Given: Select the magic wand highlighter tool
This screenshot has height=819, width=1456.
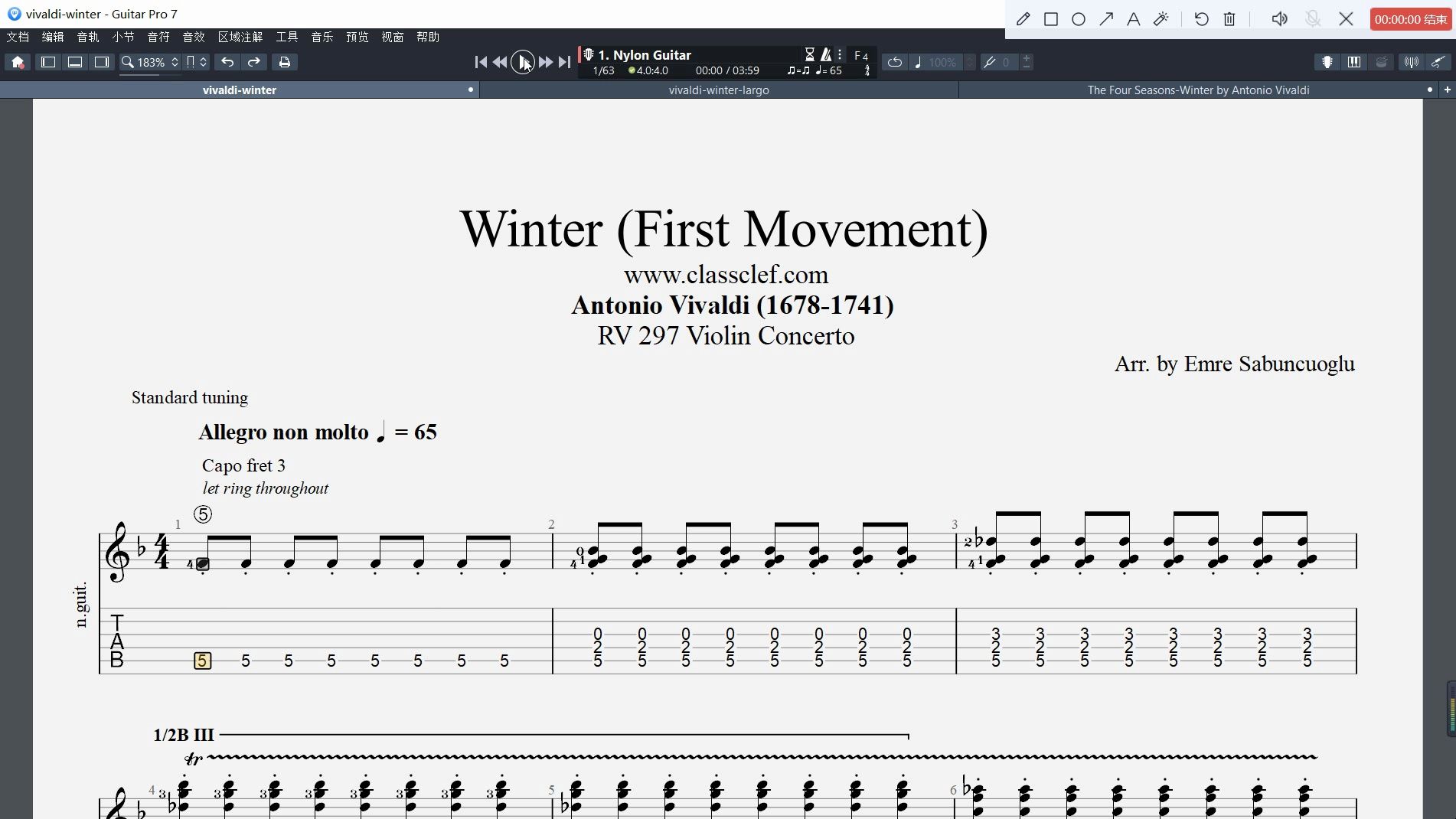Looking at the screenshot, I should click(1161, 19).
